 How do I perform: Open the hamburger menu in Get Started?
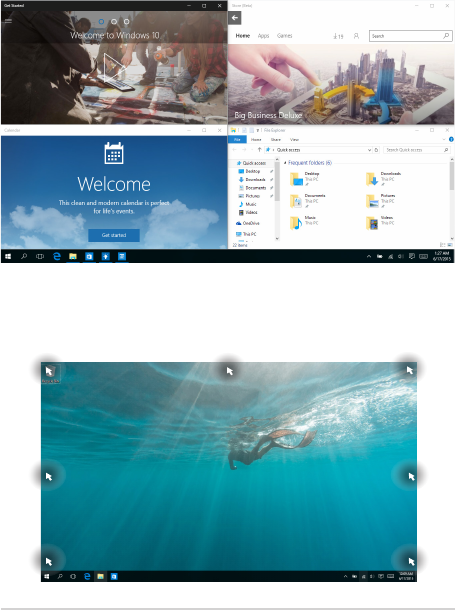click(8, 21)
